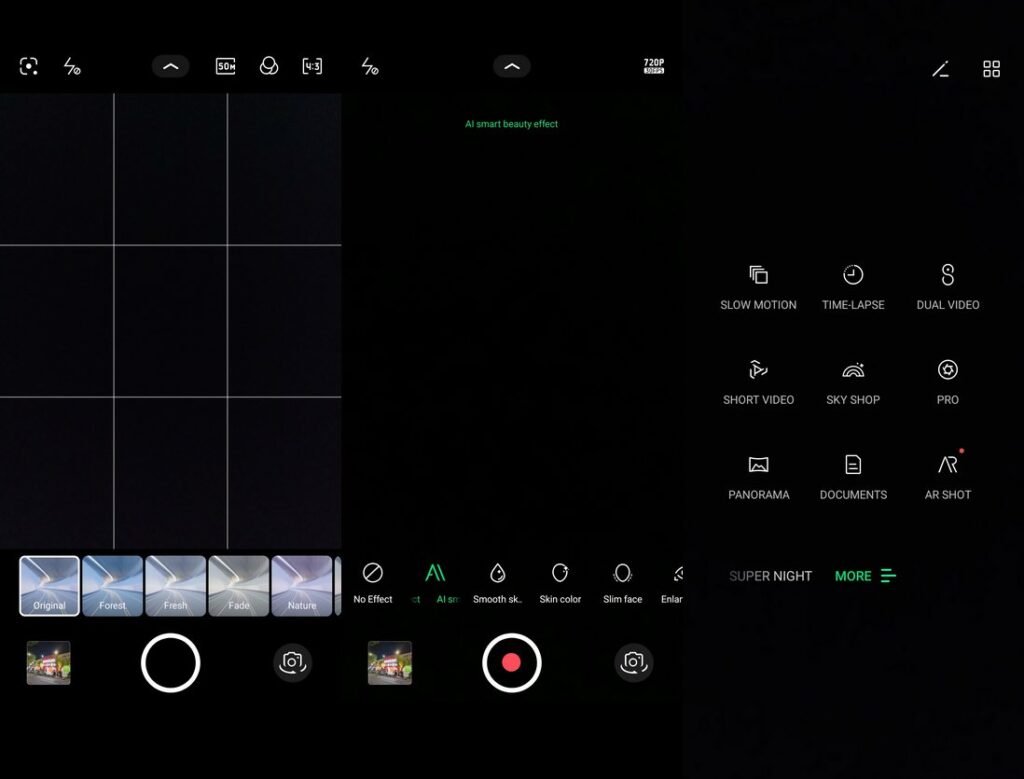
Task: Open the gallery thumbnail in photo screen
Action: 48,663
